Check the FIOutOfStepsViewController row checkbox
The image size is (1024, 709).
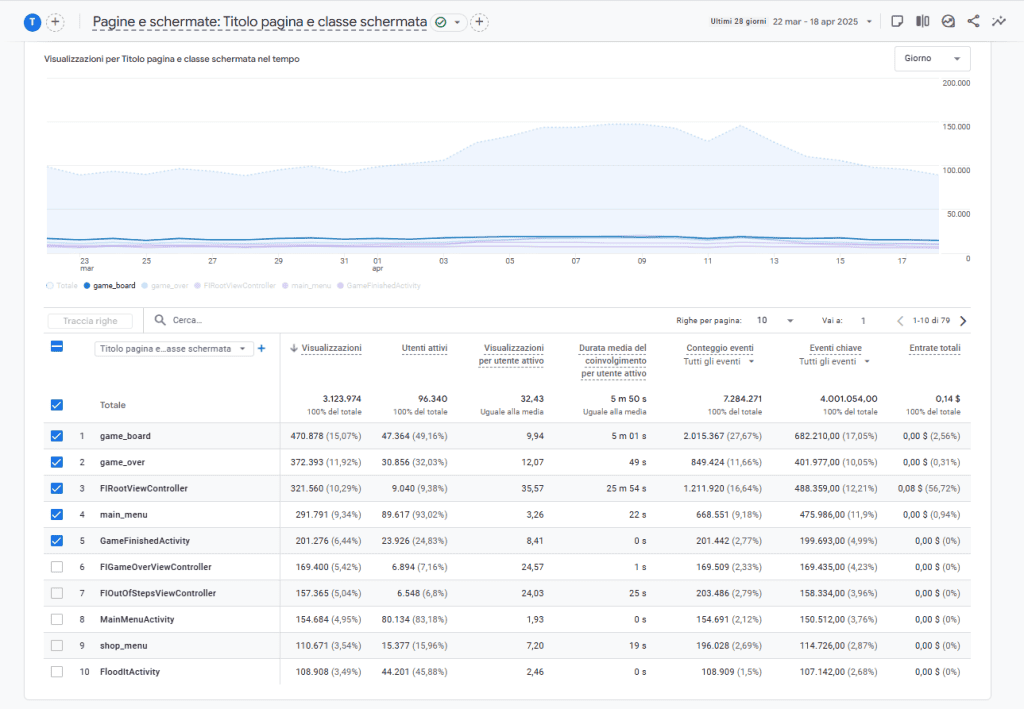click(x=57, y=593)
